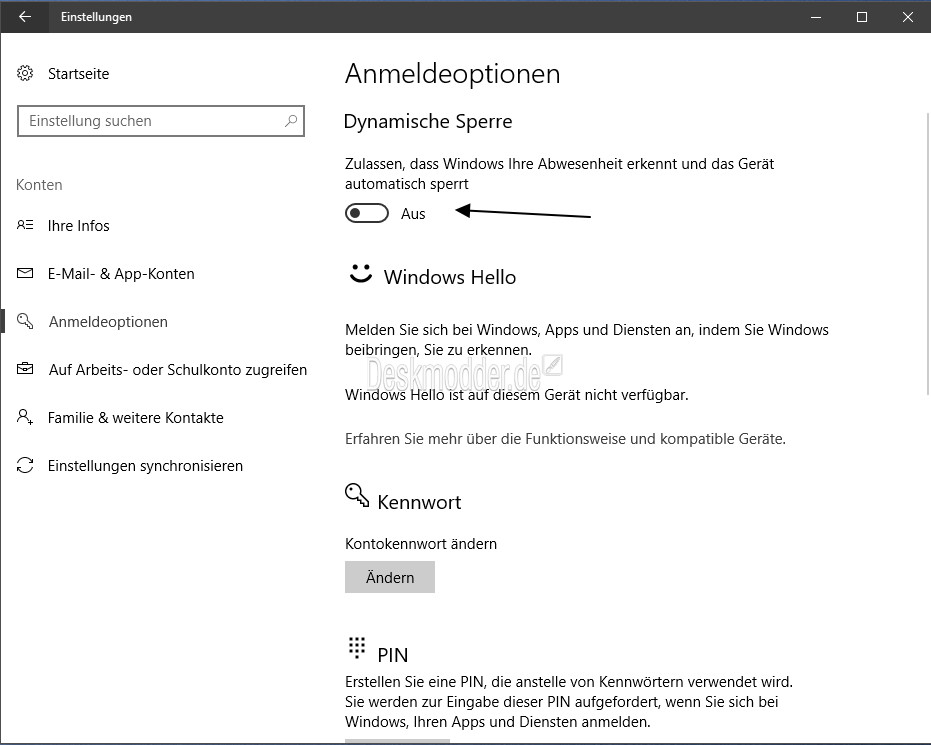Click the key icon beside Anmeldeoptionen in the sidebar
This screenshot has height=745, width=931.
click(x=25, y=321)
